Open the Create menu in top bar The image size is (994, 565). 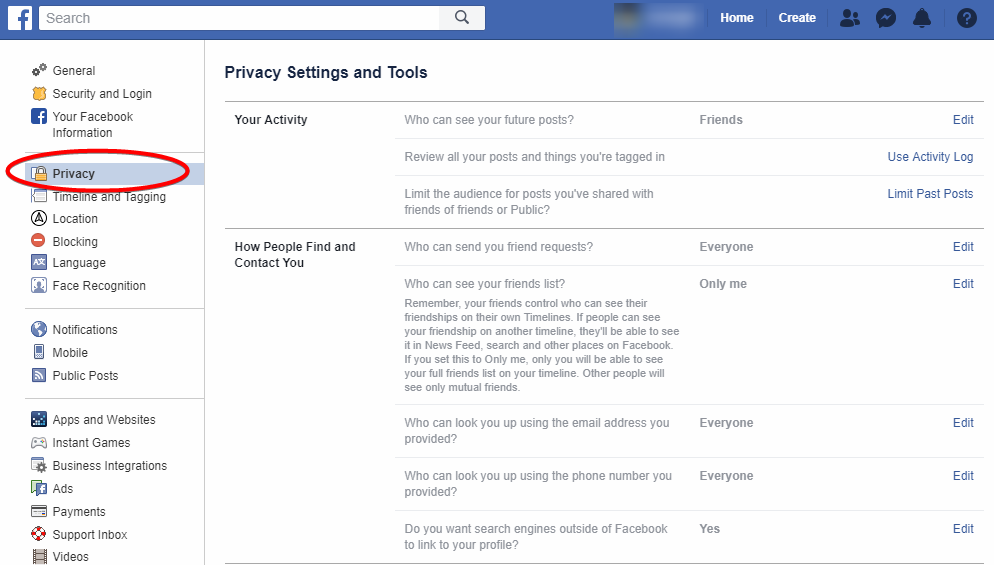point(797,18)
